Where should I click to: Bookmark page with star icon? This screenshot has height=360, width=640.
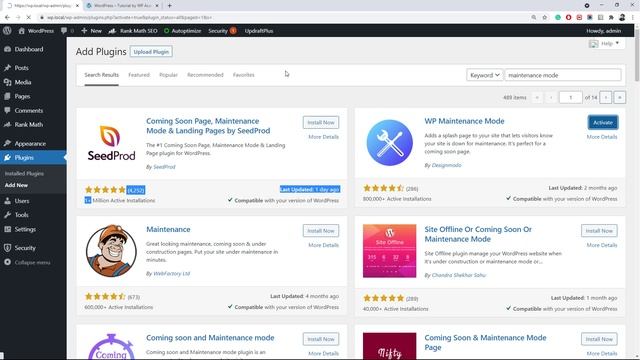point(544,18)
